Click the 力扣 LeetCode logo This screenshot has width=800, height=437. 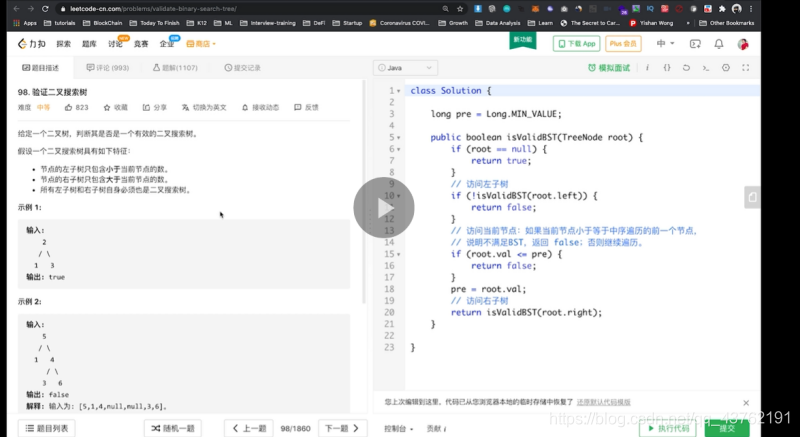[x=32, y=44]
